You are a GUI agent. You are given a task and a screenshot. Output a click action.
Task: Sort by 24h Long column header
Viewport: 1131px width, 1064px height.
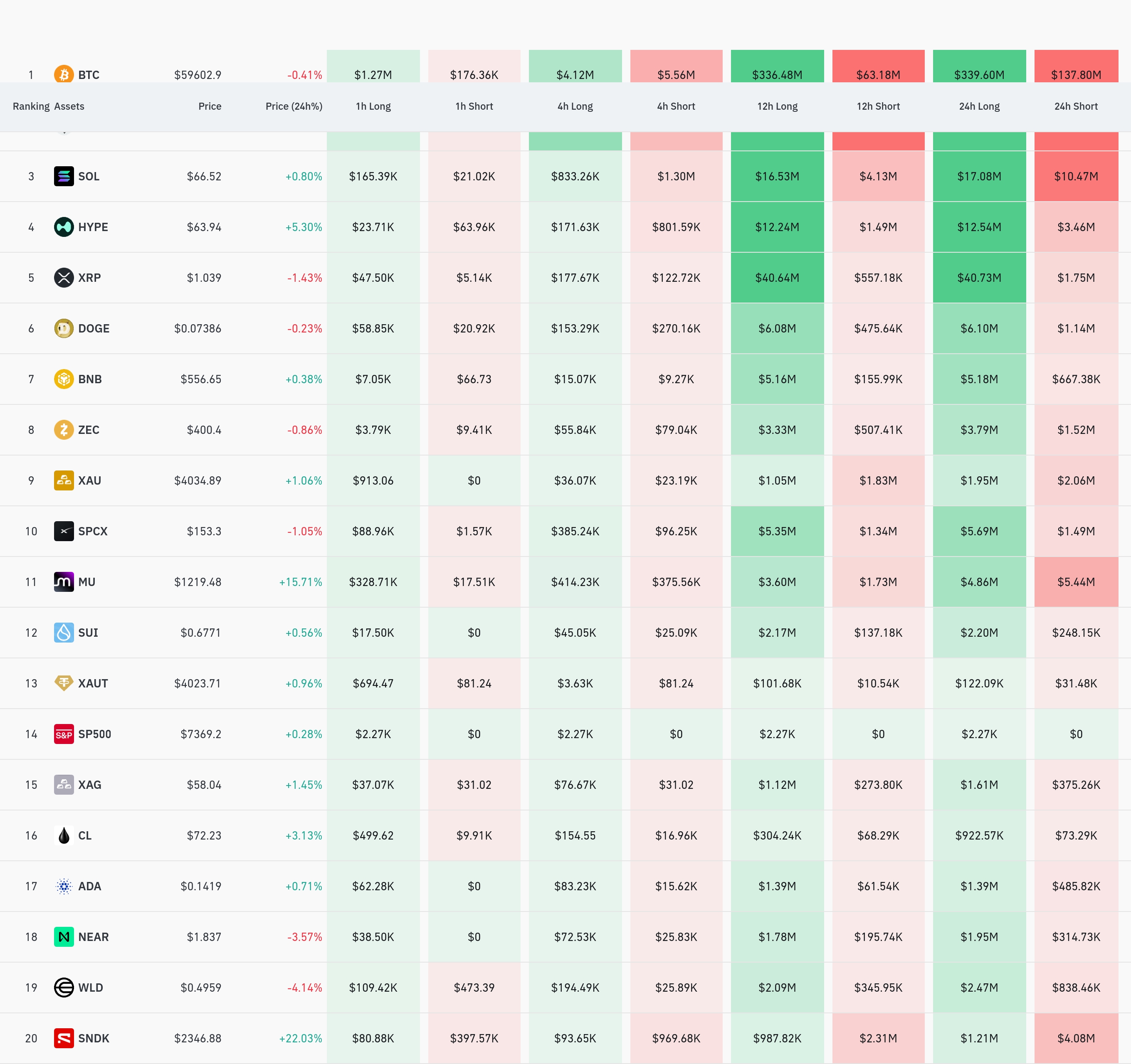(979, 106)
